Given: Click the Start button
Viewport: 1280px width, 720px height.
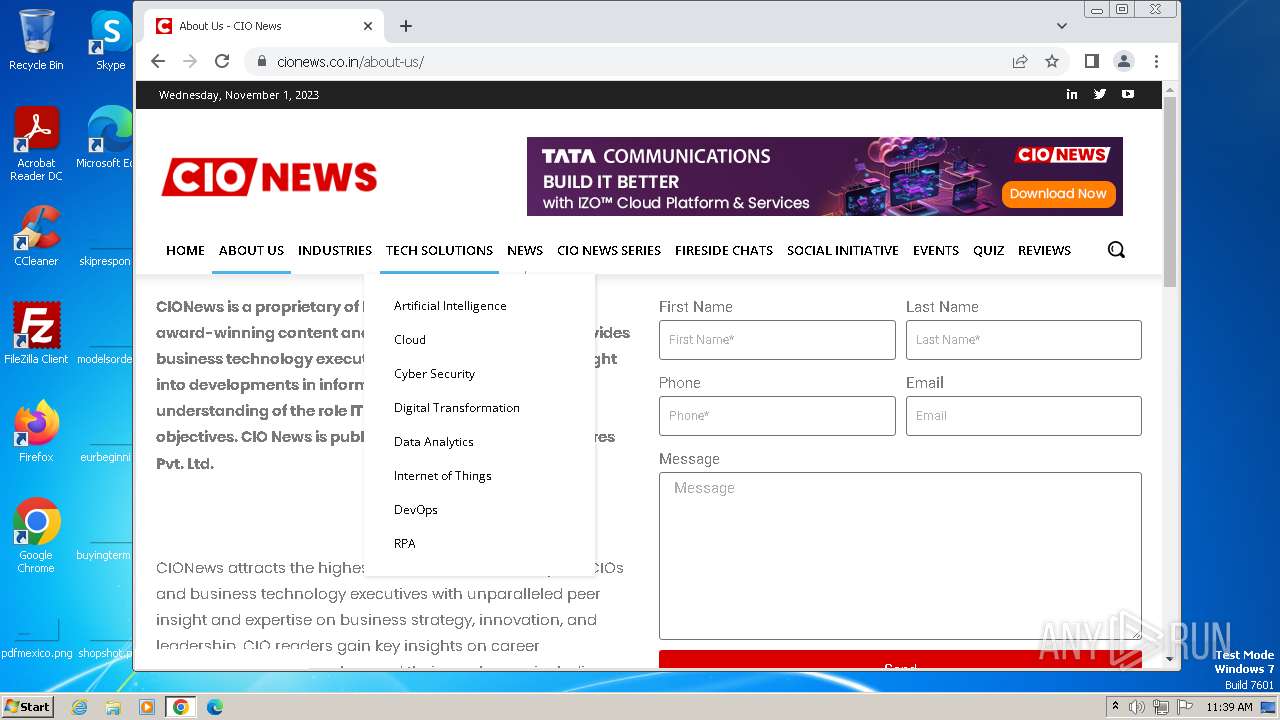Looking at the screenshot, I should tap(27, 706).
